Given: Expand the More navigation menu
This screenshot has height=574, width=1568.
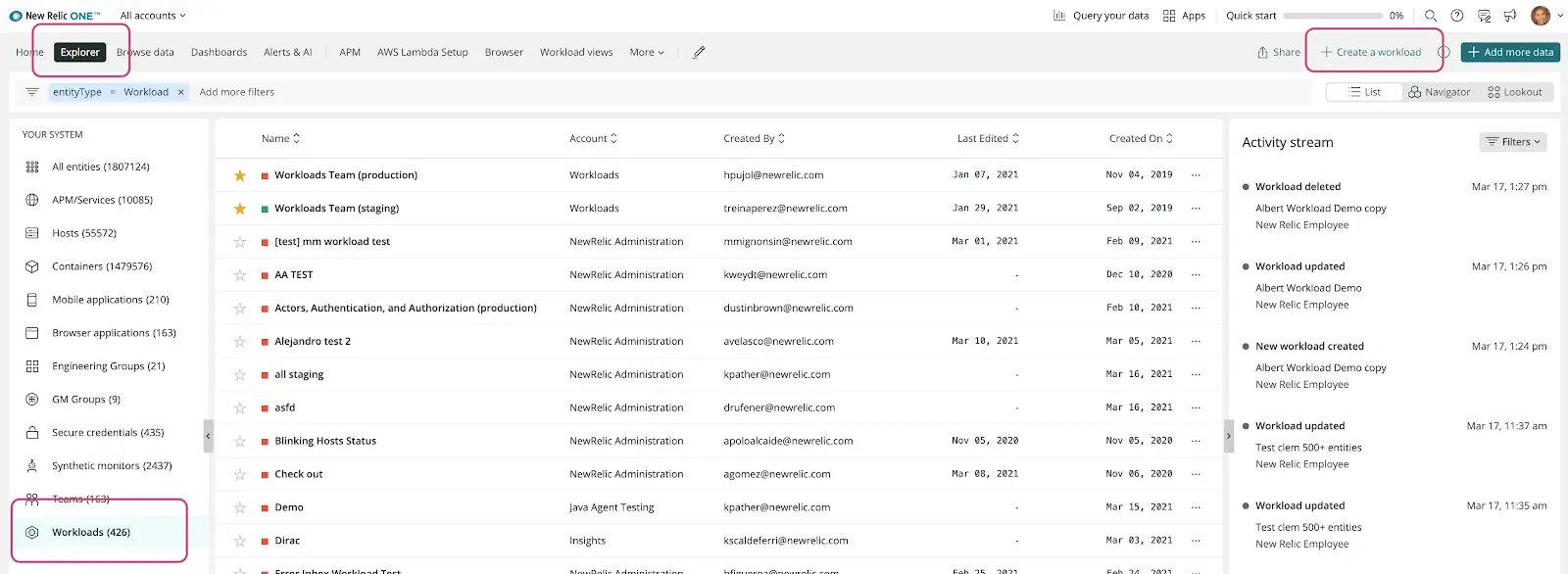Looking at the screenshot, I should pos(647,52).
